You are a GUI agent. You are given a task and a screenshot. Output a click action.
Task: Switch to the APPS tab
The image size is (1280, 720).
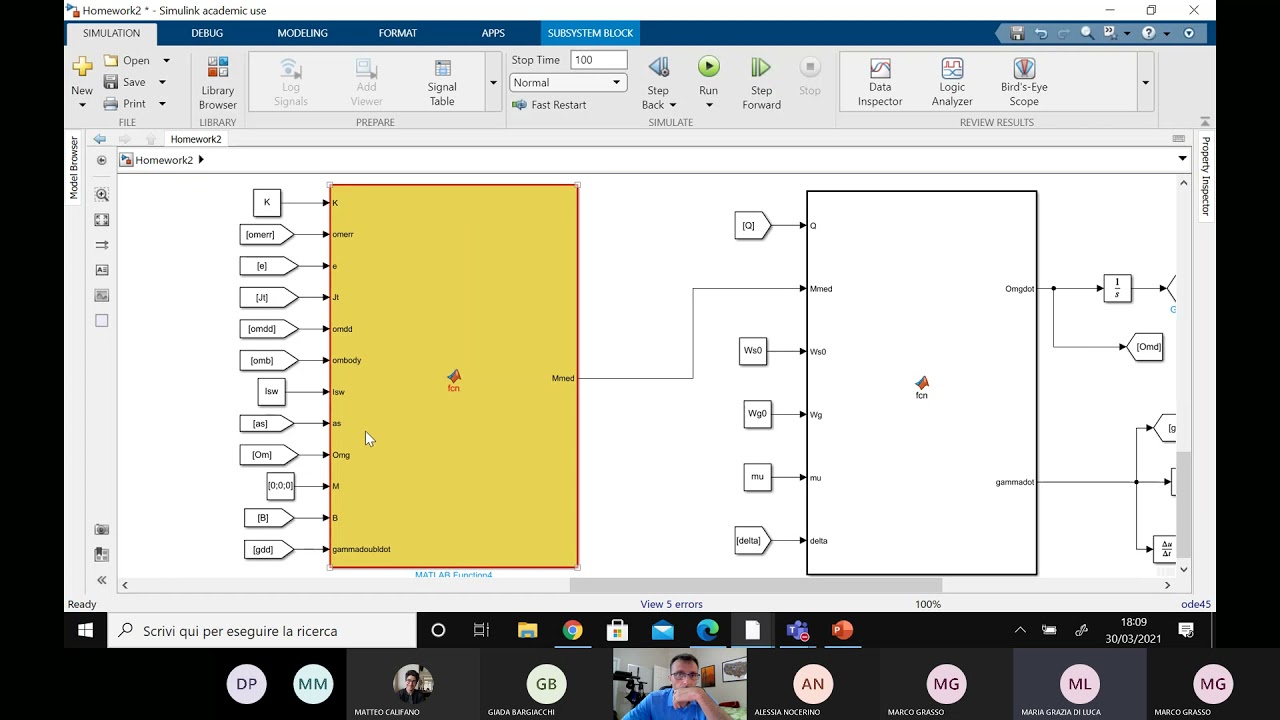click(x=493, y=33)
